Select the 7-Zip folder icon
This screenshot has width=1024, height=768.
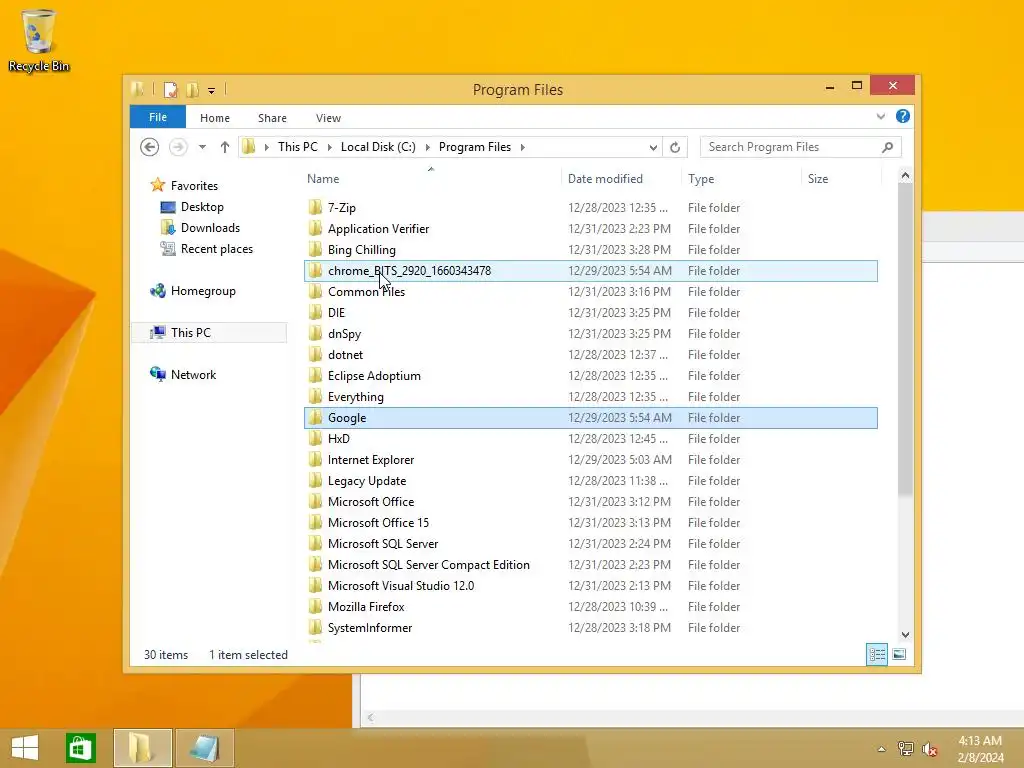click(315, 208)
